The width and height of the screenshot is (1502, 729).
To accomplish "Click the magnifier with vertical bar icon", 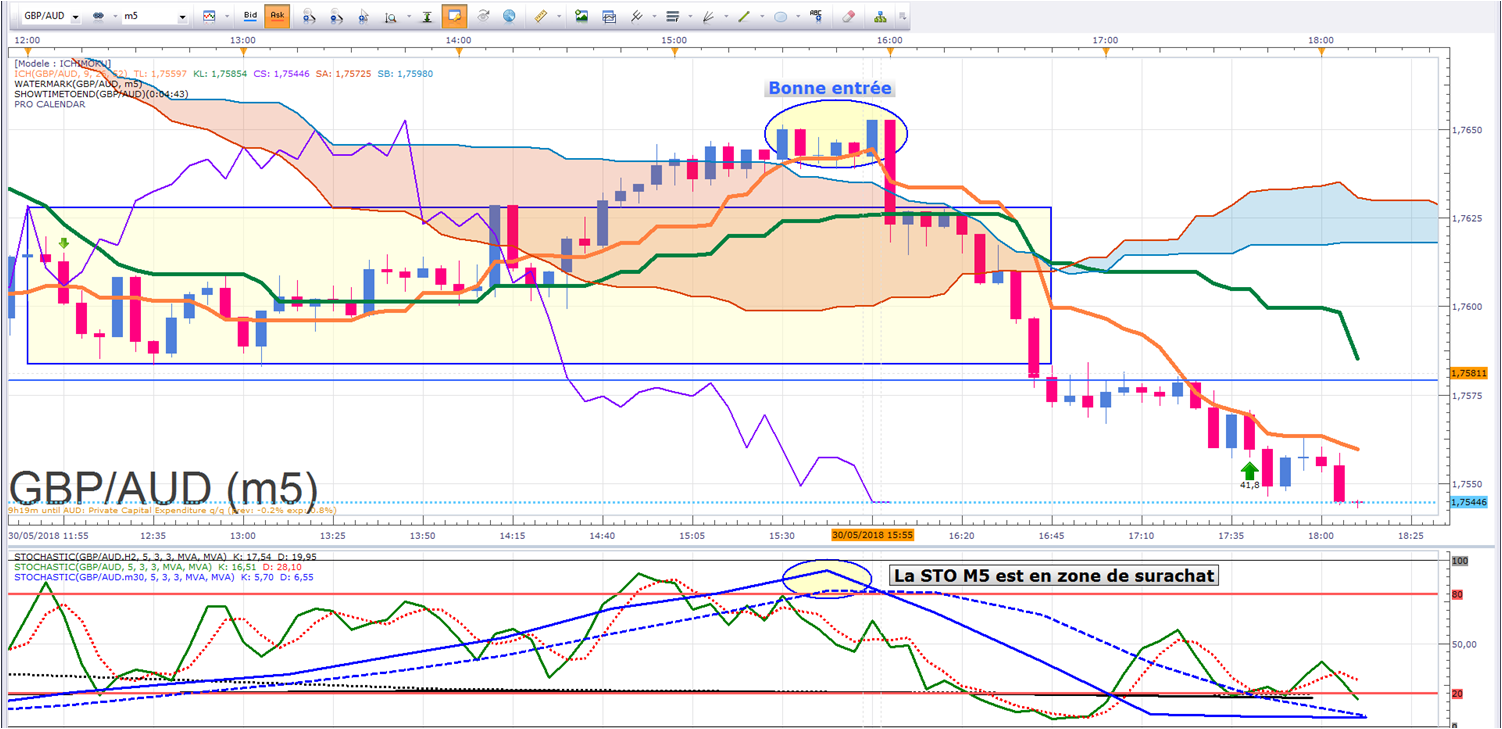I will tap(390, 17).
